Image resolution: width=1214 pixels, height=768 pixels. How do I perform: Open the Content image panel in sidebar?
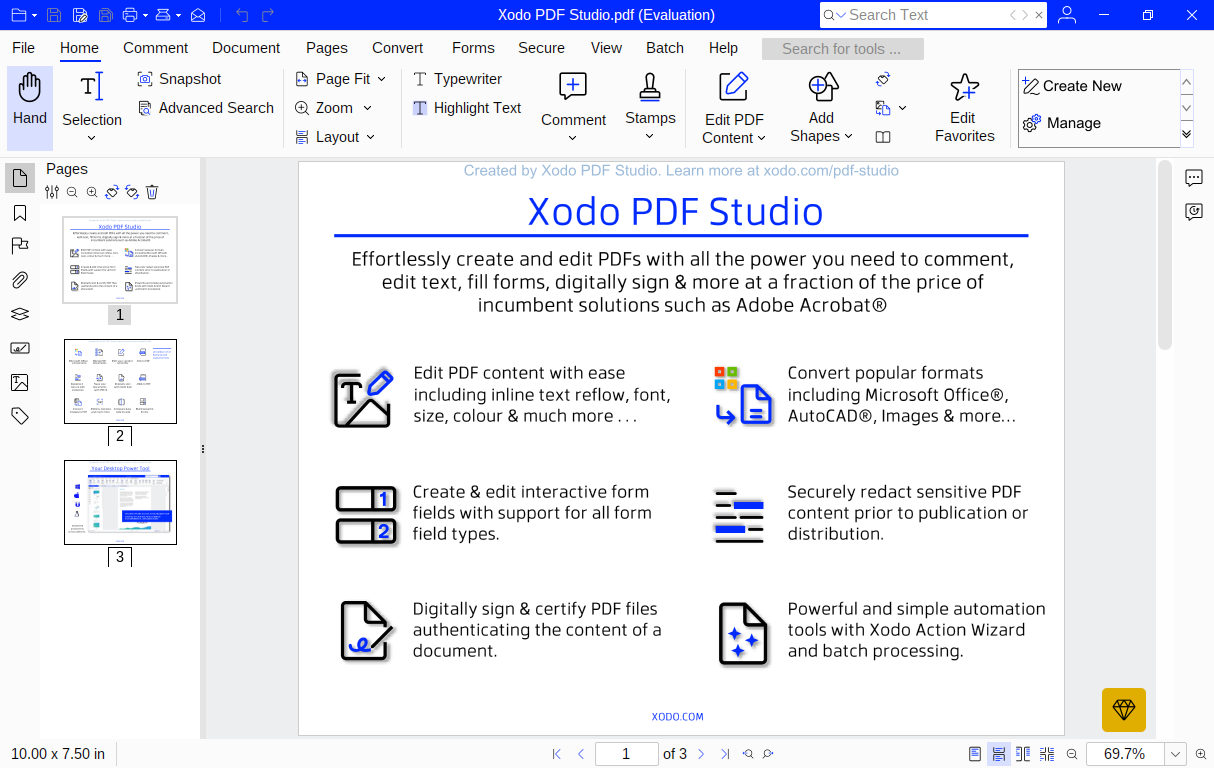click(20, 382)
